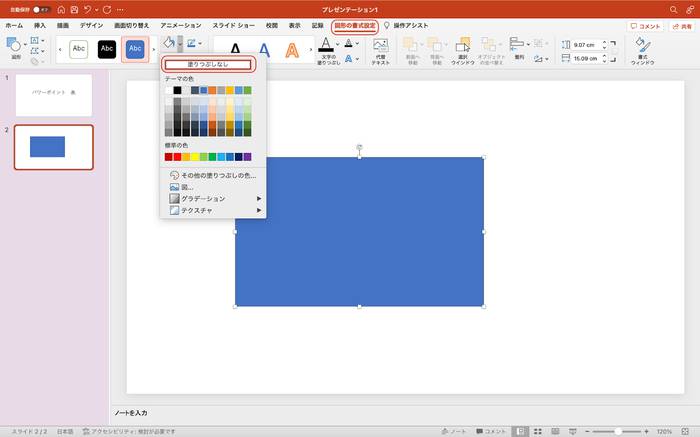
Task: Click the Save icon in title bar
Action: click(x=75, y=9)
